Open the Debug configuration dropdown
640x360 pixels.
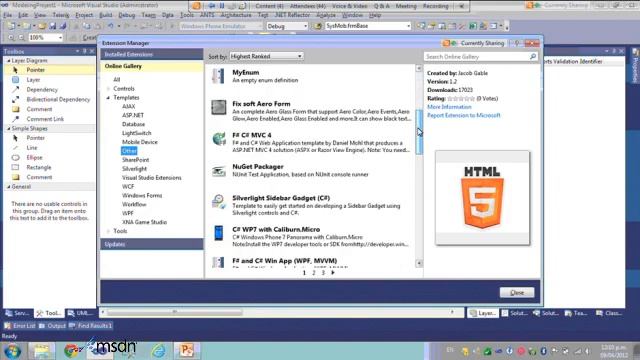pos(287,26)
